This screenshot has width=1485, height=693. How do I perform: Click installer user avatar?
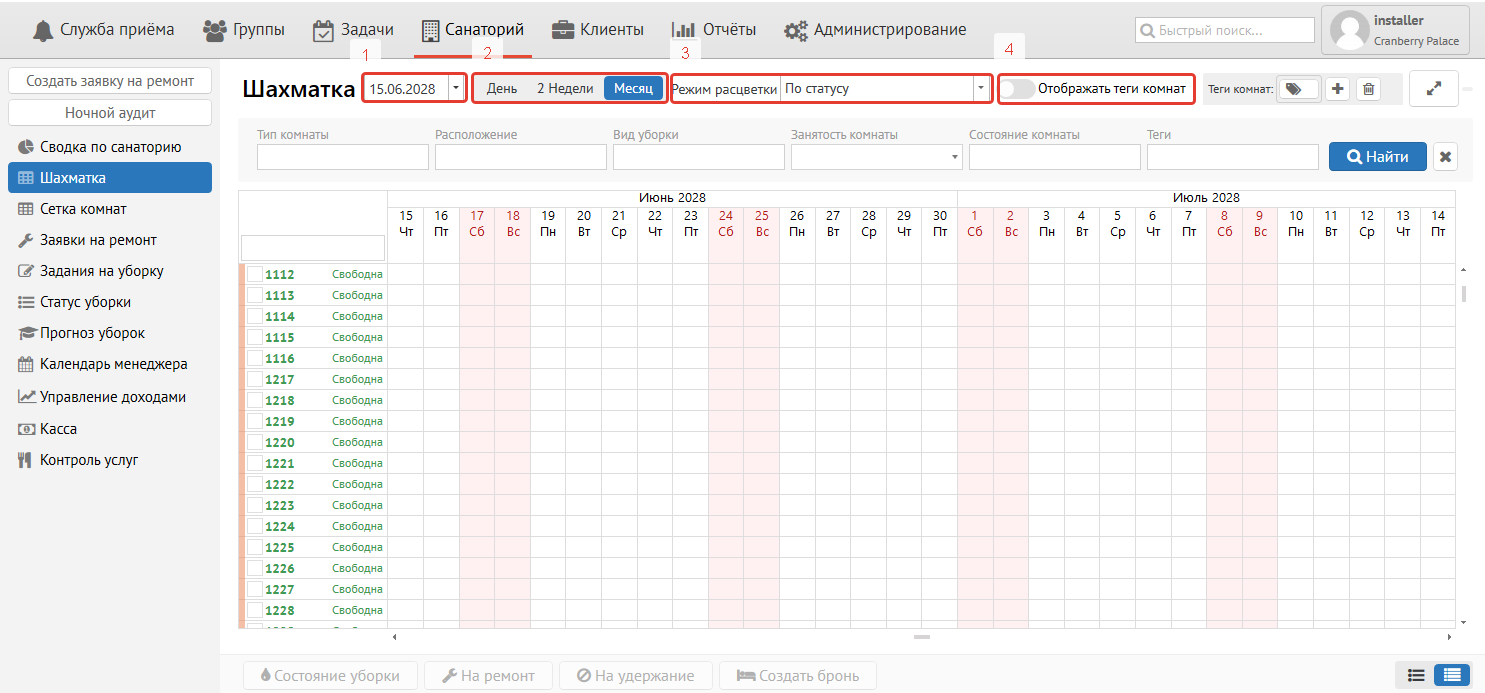(1350, 30)
